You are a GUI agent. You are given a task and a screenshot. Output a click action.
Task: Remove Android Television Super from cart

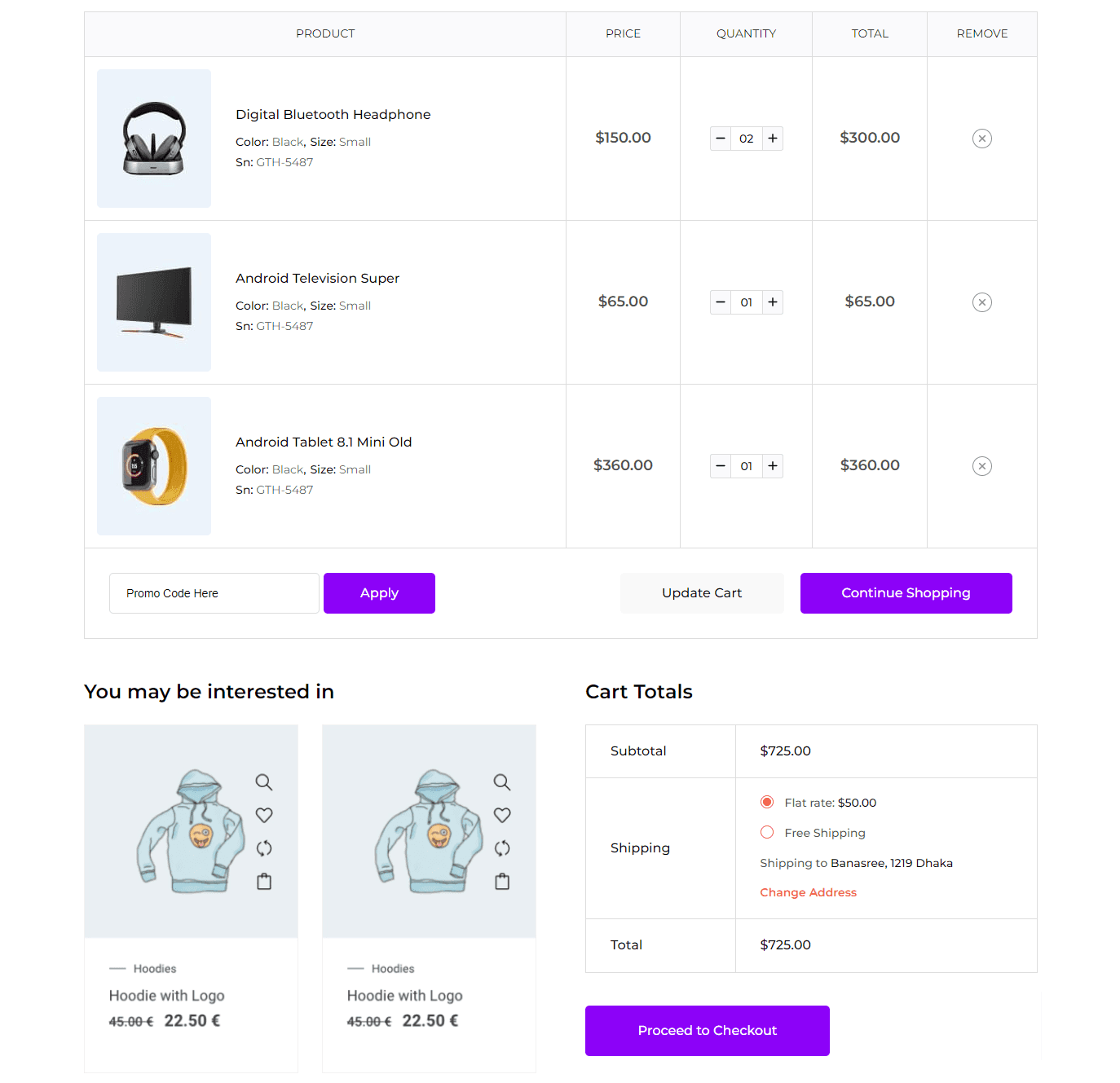981,302
